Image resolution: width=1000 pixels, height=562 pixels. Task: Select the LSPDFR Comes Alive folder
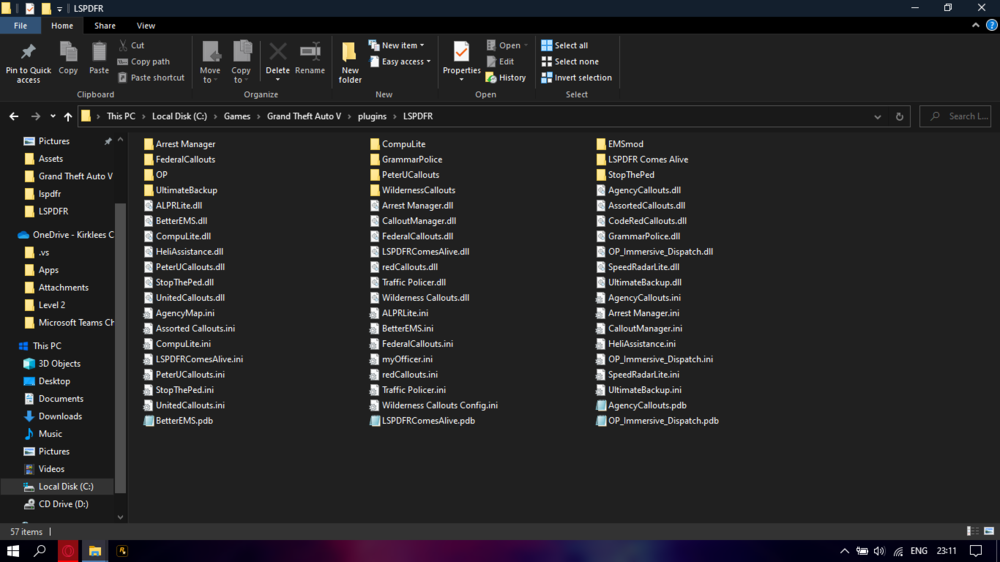642,159
